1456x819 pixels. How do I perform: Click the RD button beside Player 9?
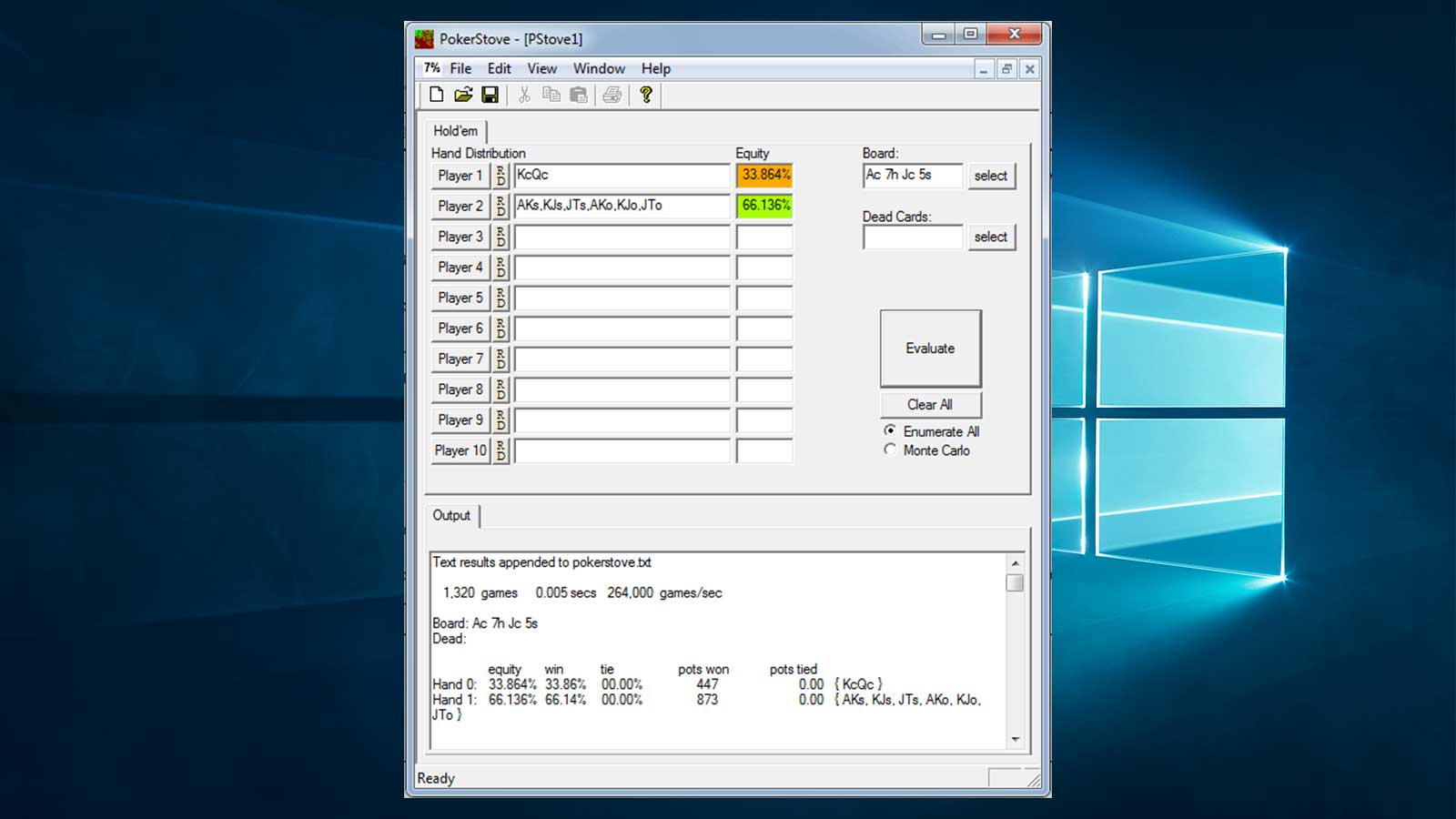click(500, 420)
